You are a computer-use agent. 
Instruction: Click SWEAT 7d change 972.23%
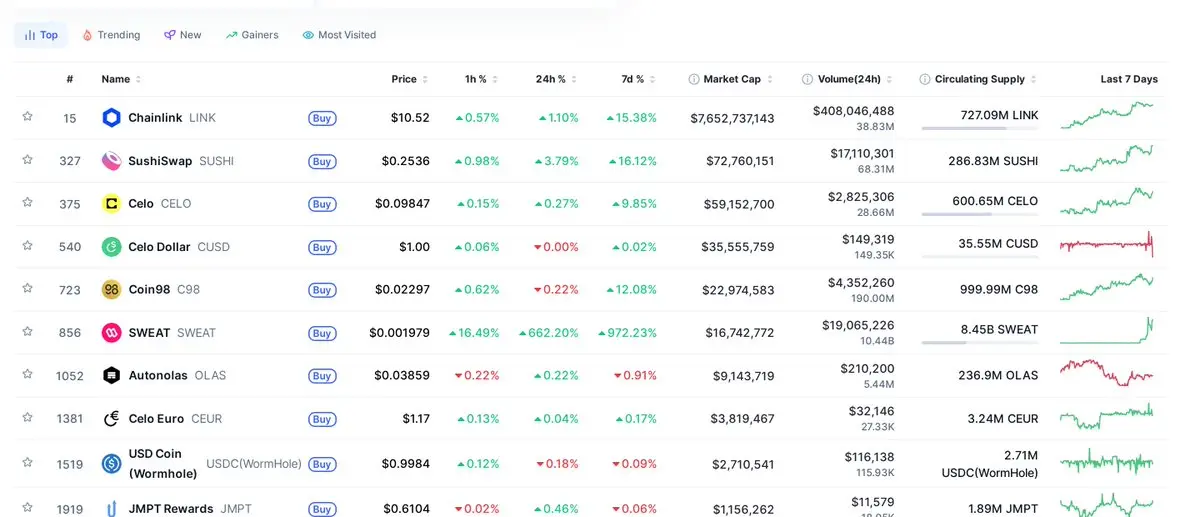627,333
